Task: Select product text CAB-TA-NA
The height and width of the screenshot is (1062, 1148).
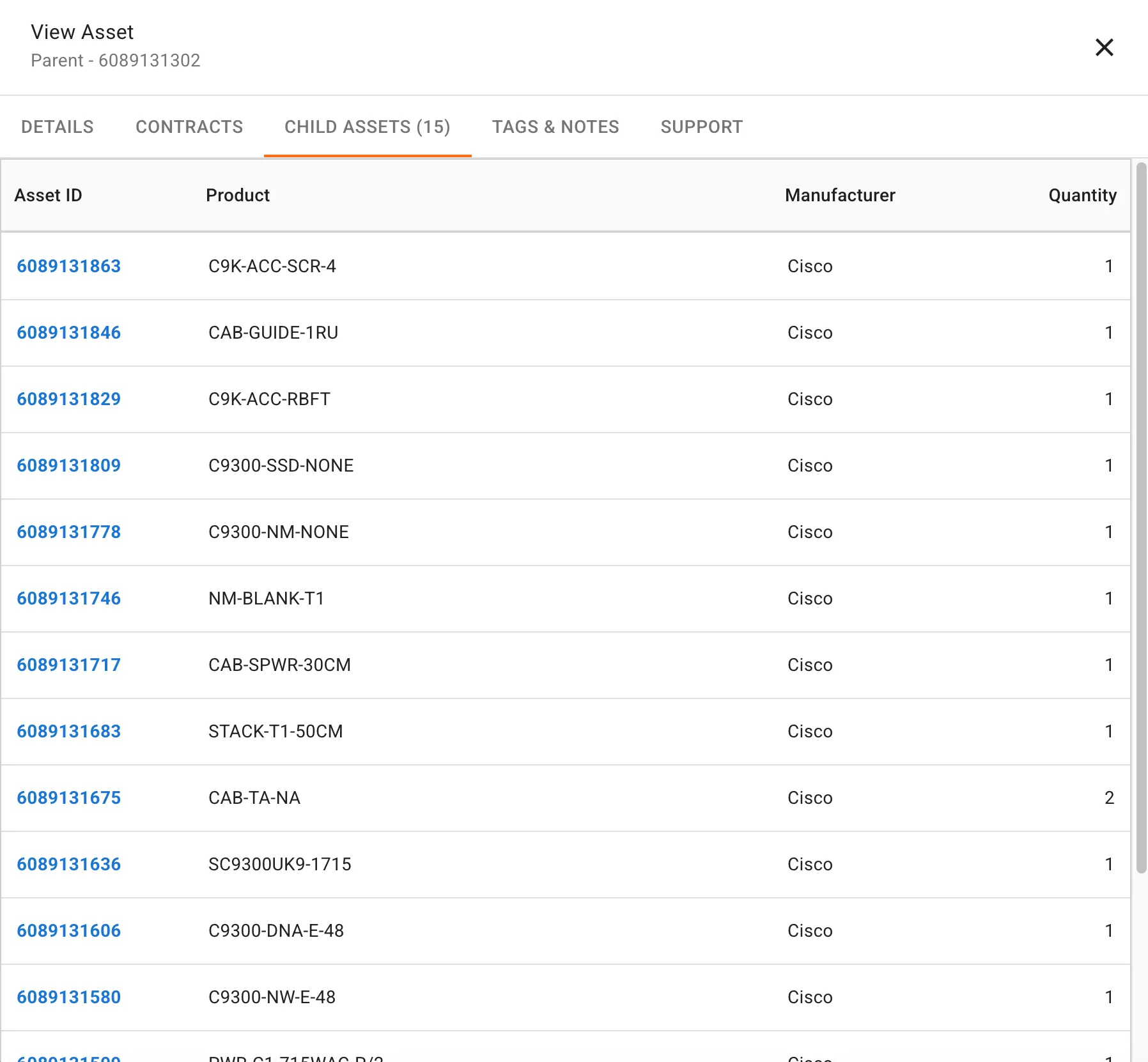Action: 254,797
